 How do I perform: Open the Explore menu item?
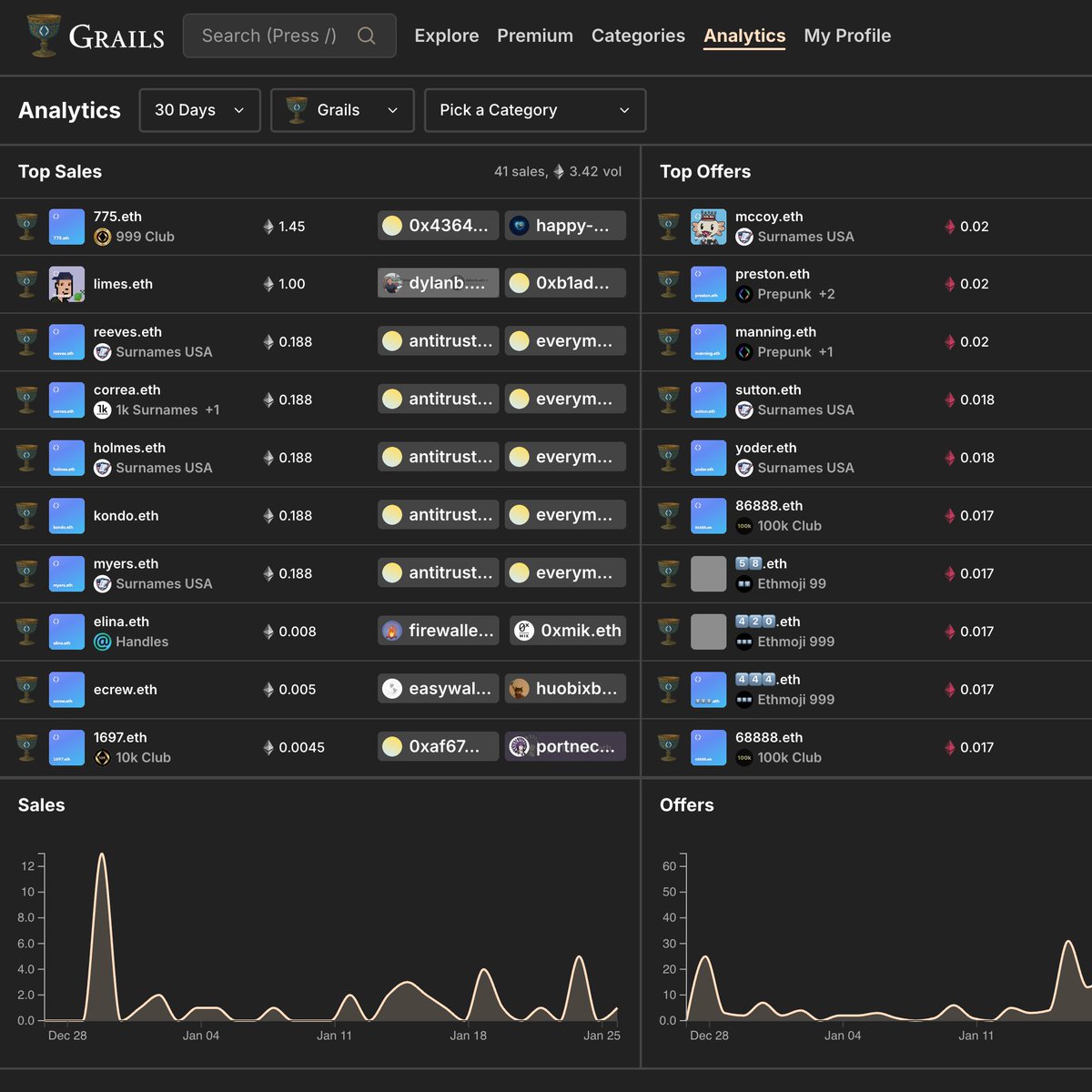(446, 35)
